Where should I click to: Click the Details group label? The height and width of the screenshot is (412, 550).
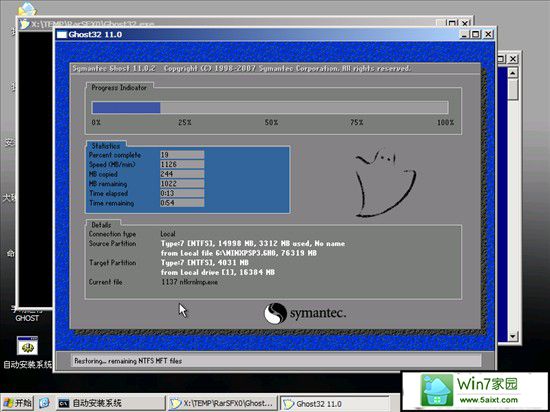point(101,225)
